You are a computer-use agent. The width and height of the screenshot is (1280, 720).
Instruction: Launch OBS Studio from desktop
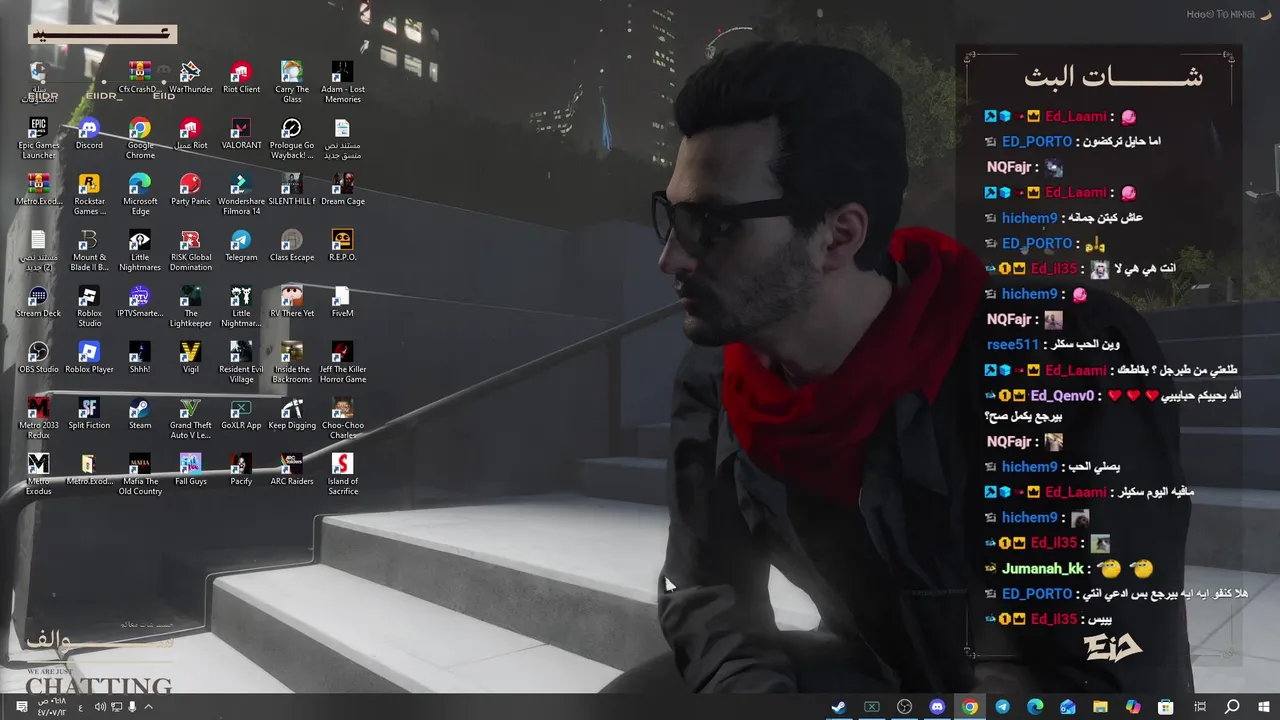(x=38, y=358)
